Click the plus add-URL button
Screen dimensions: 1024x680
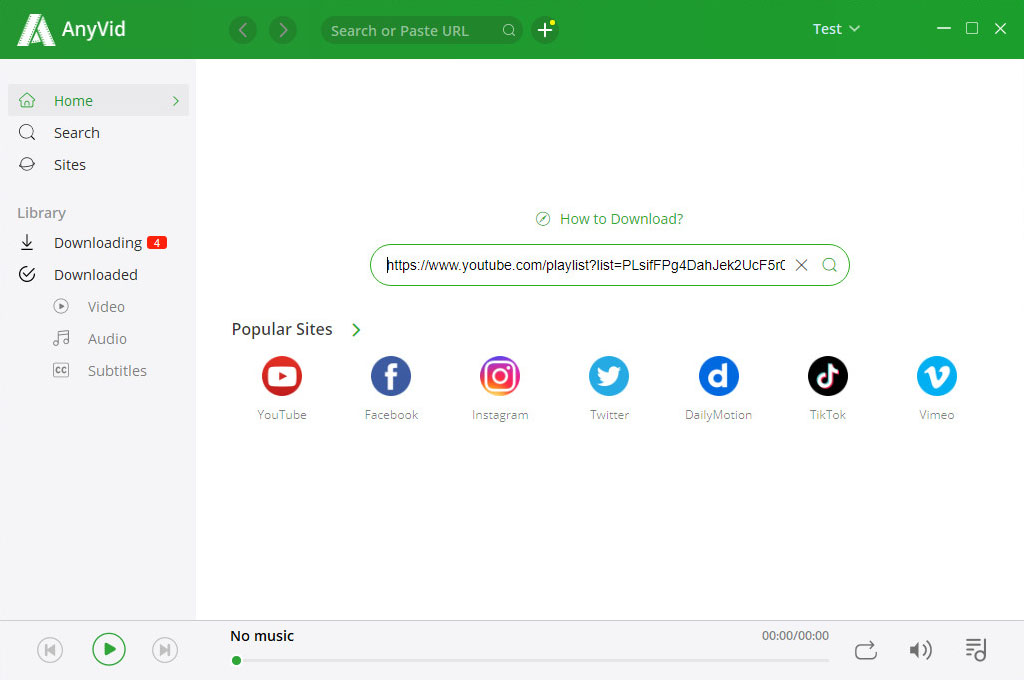(x=545, y=30)
